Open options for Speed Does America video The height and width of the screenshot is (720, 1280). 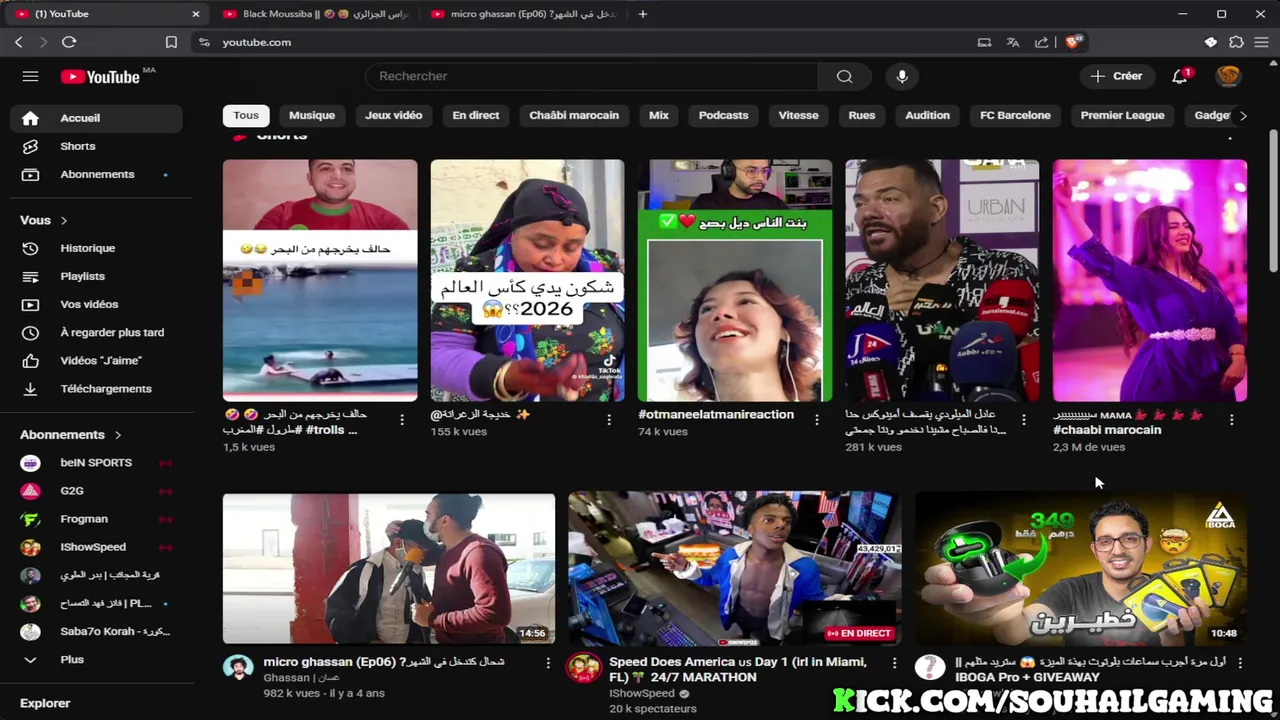pos(893,663)
